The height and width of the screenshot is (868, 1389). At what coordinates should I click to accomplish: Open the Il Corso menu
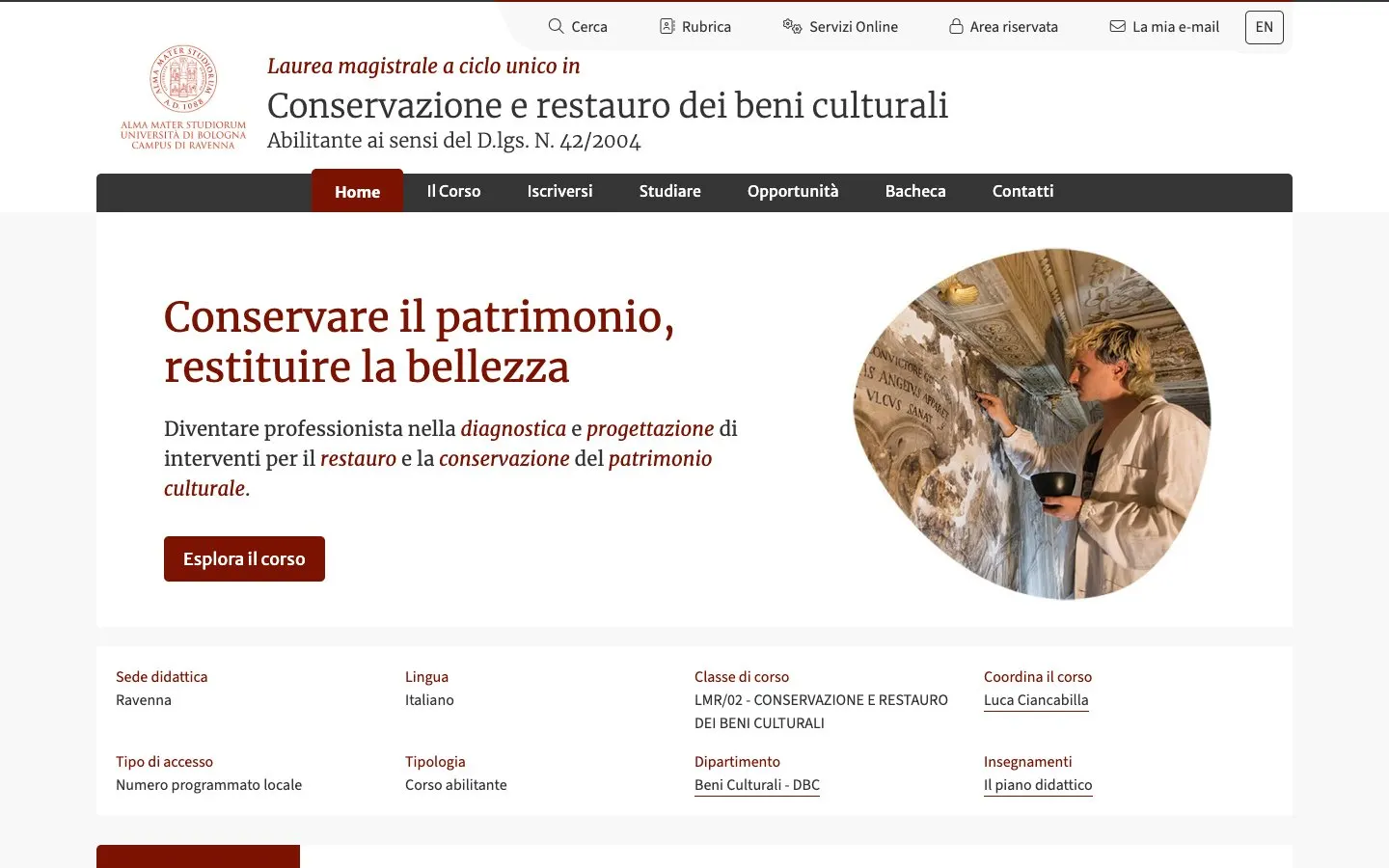pyautogui.click(x=453, y=191)
